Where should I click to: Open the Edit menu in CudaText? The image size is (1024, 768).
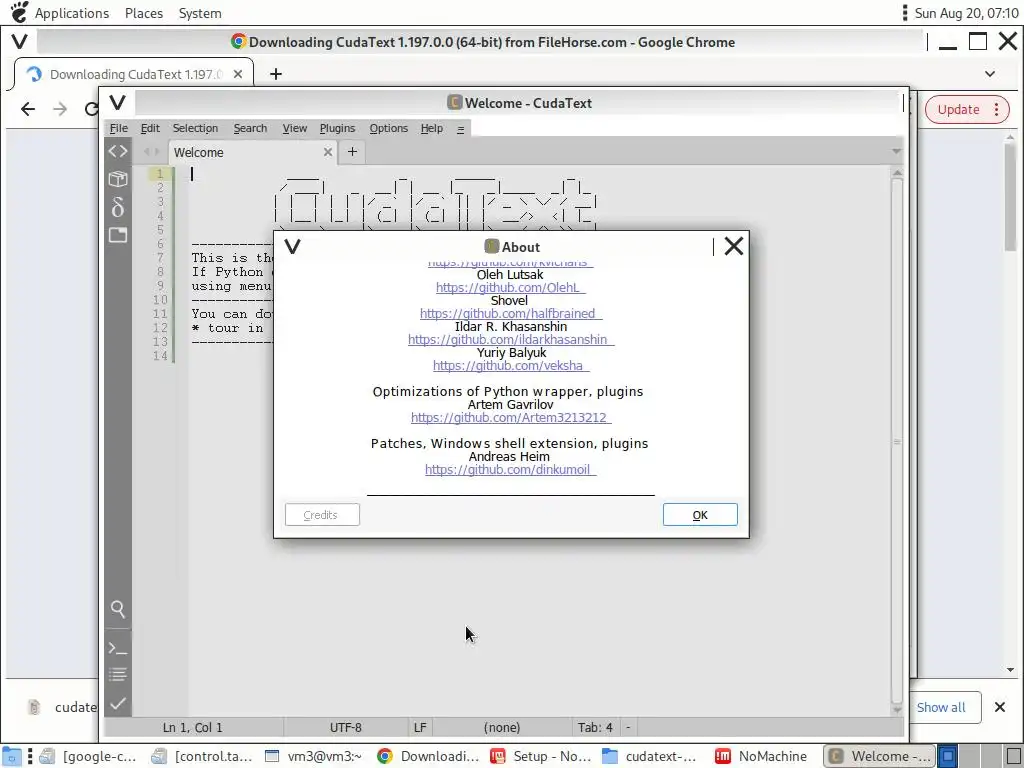coord(150,128)
